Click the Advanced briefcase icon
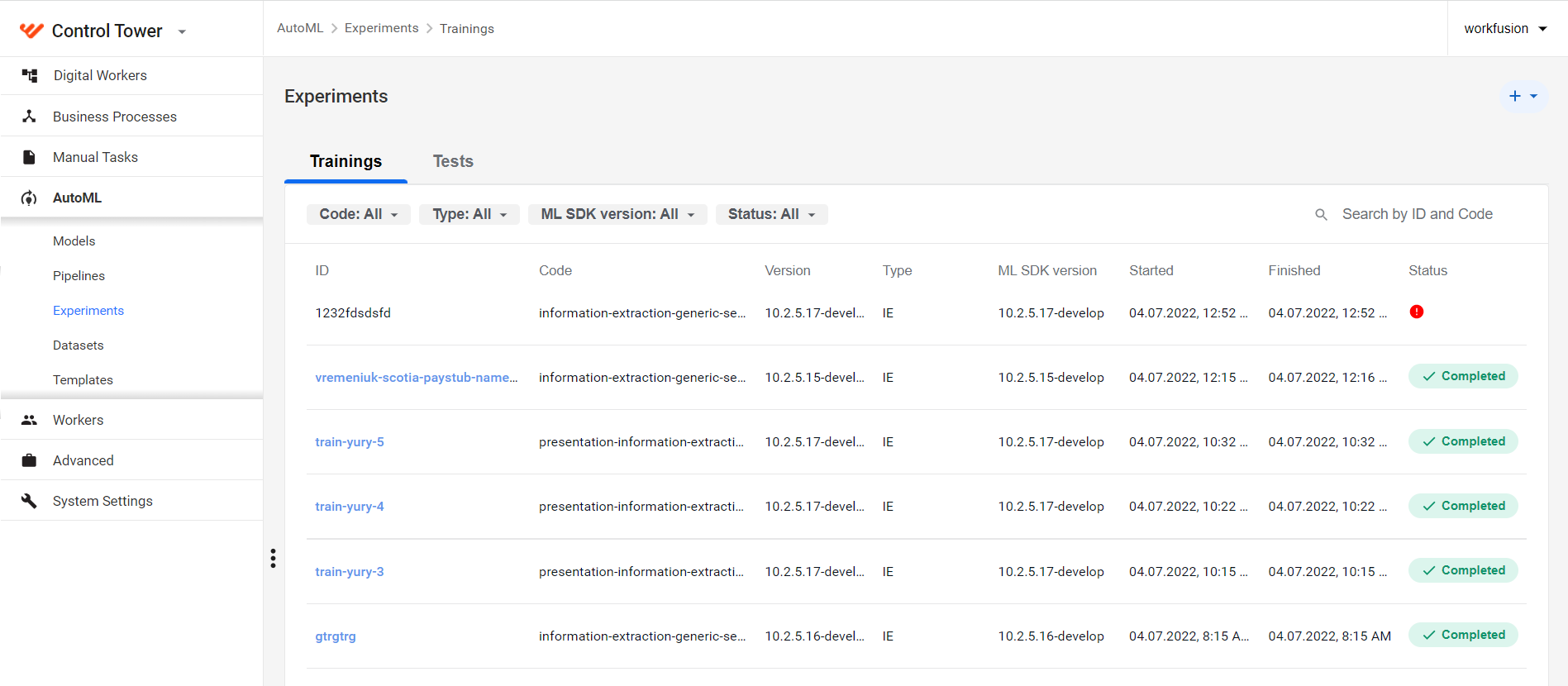The height and width of the screenshot is (686, 1568). point(29,460)
